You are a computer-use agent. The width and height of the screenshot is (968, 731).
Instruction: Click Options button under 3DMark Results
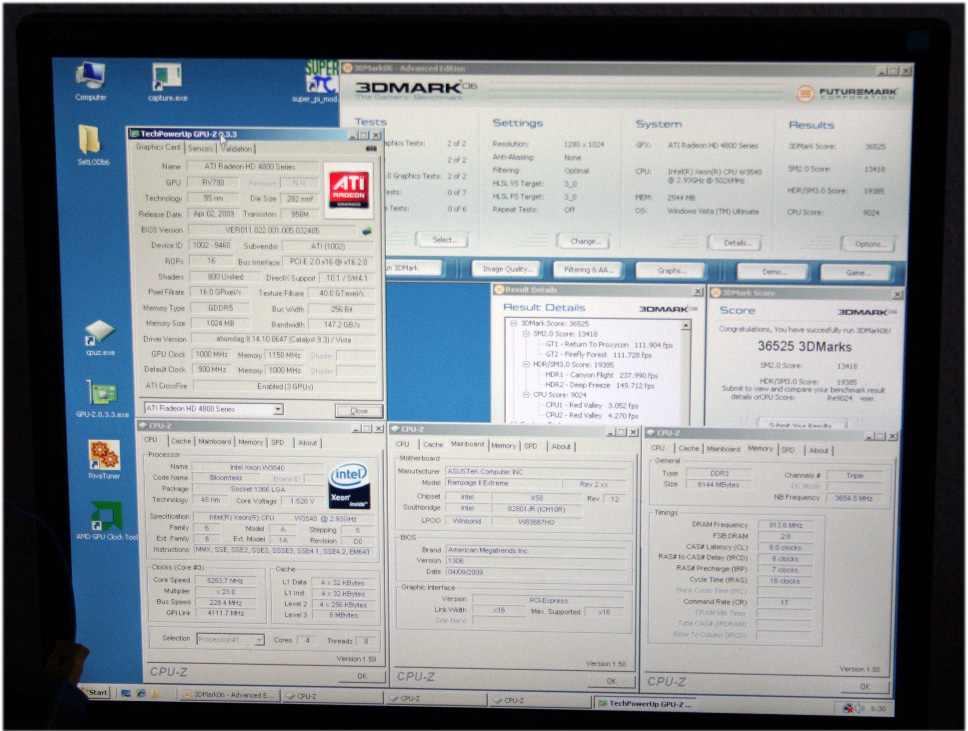869,244
